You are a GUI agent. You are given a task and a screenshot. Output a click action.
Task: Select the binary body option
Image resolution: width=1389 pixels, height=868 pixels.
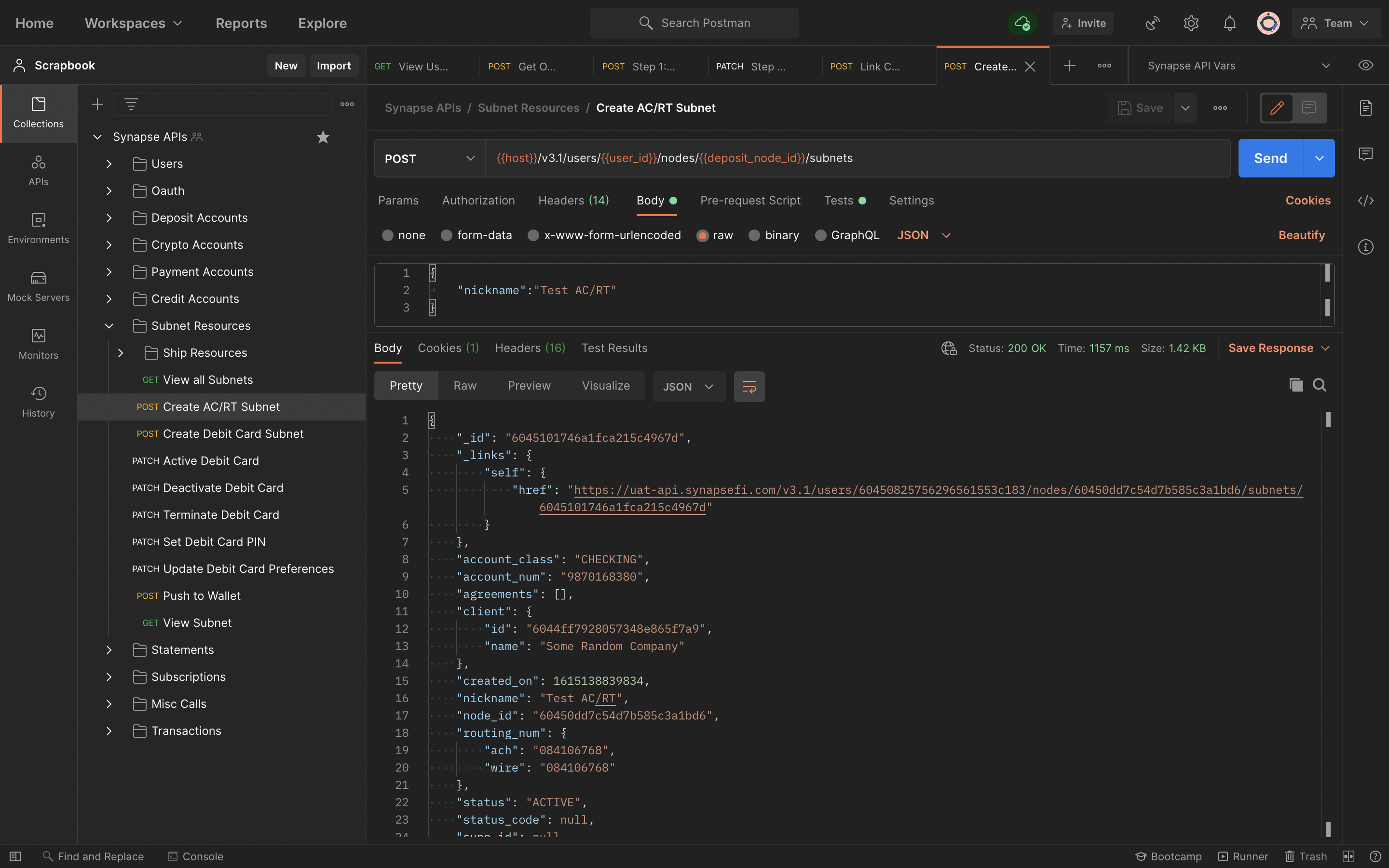point(754,235)
